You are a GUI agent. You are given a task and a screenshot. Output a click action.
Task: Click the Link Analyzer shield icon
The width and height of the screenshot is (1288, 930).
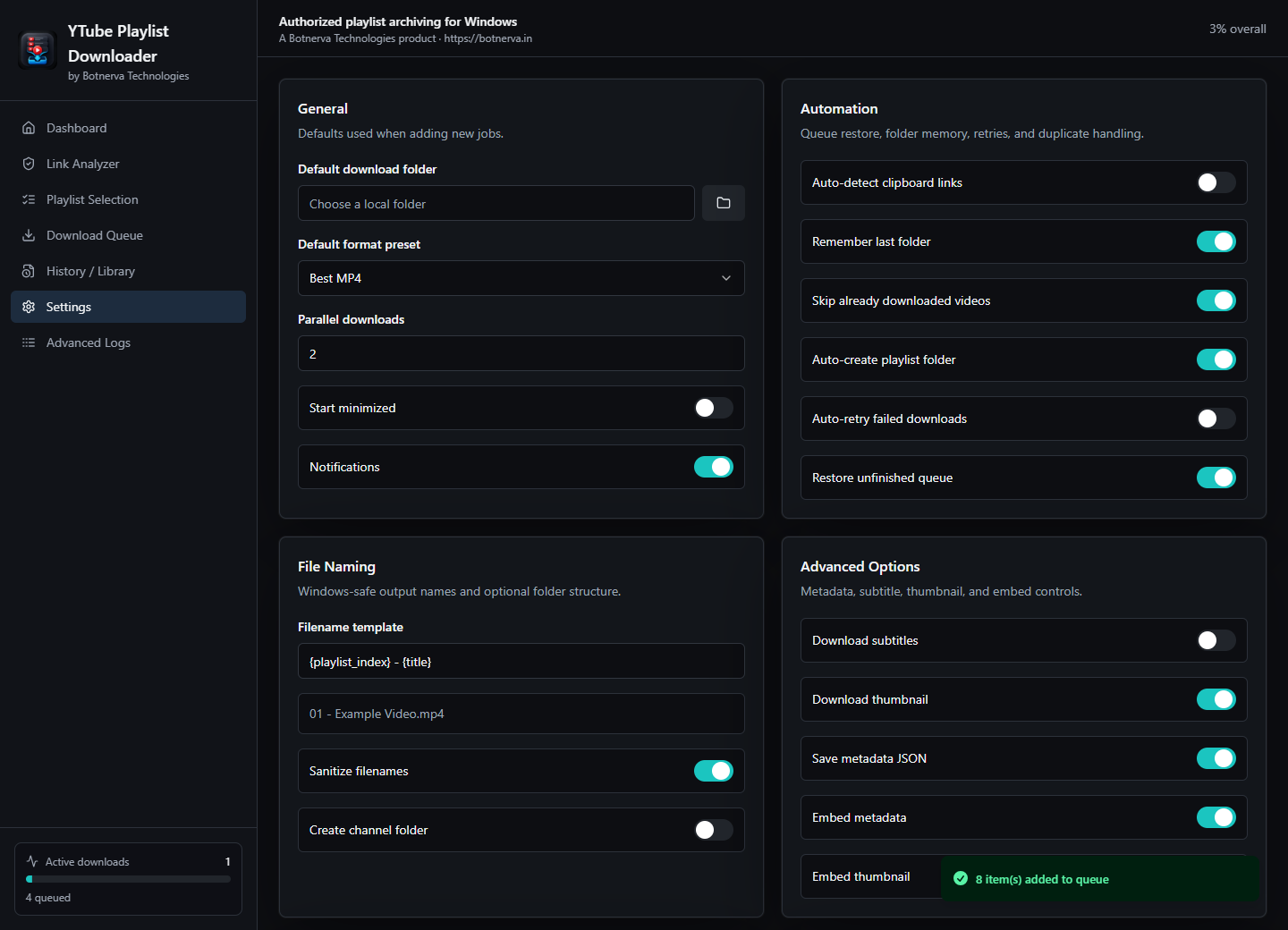point(29,164)
